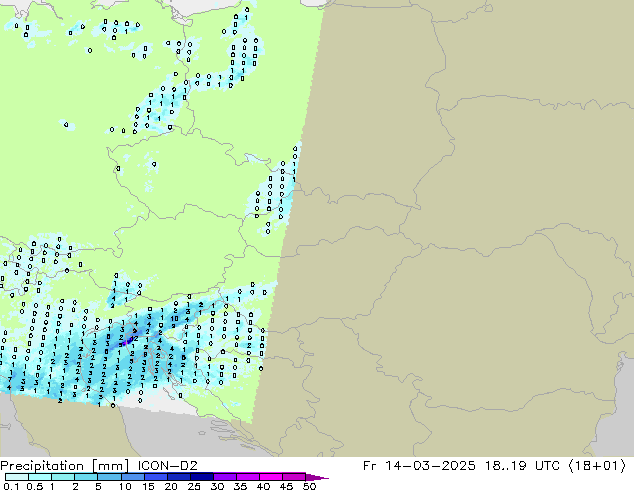Click the 40–45 mm magenta legend swatch

[271, 477]
